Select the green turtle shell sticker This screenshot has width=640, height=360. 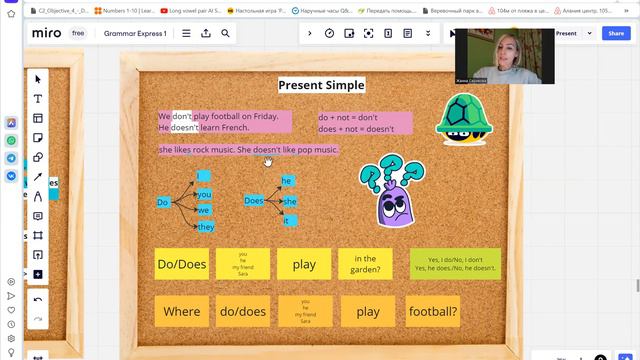464,119
